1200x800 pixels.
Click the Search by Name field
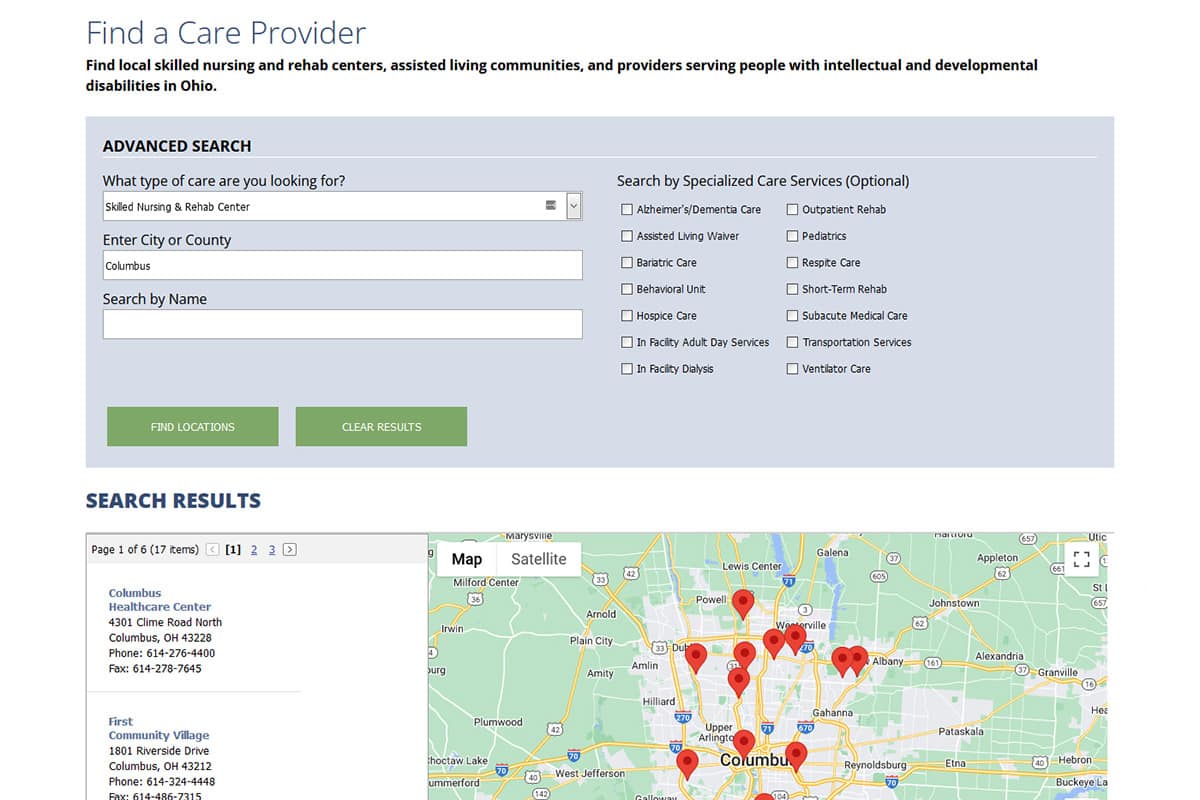(x=342, y=324)
